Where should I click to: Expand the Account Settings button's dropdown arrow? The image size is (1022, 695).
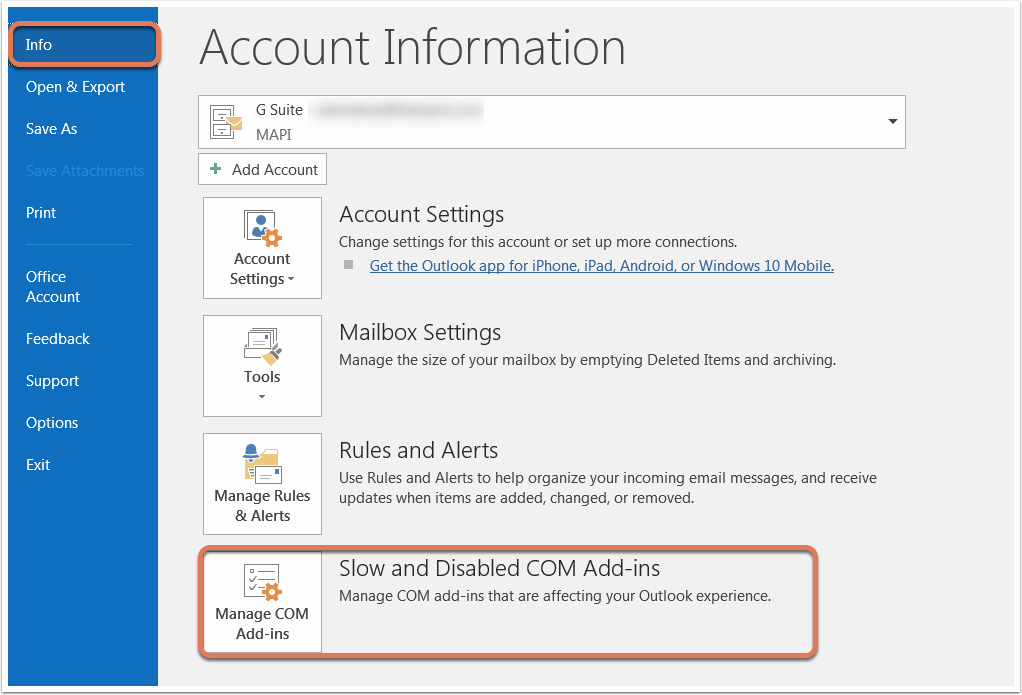291,280
